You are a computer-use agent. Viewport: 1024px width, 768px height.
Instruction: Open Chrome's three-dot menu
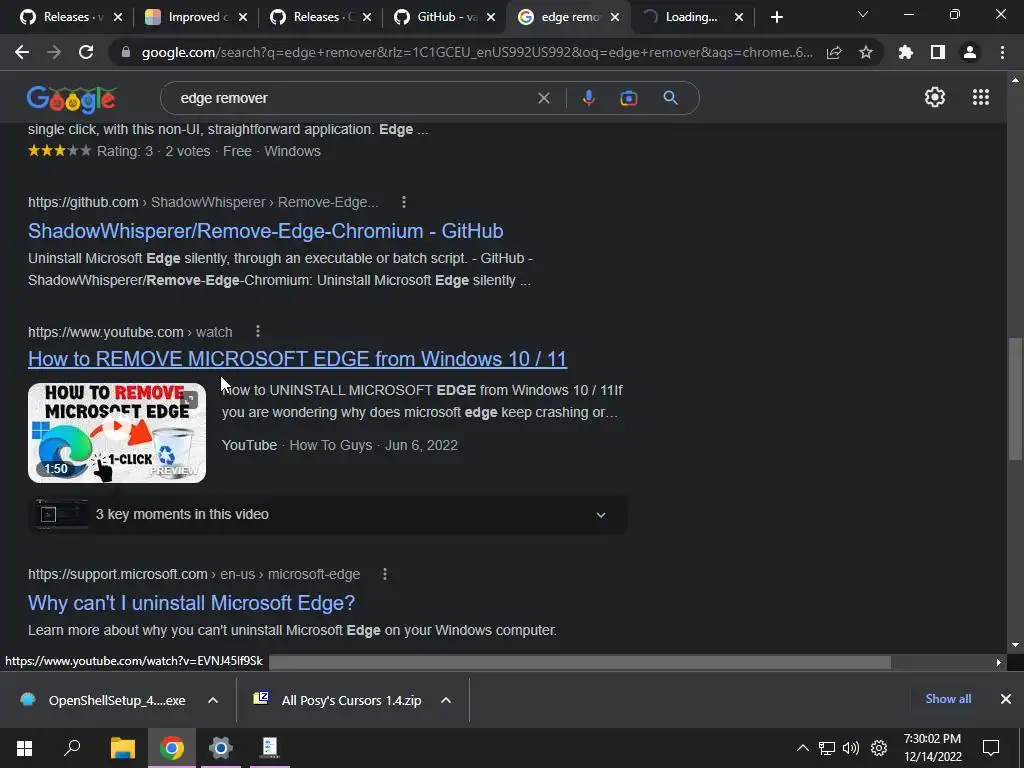(x=1002, y=52)
